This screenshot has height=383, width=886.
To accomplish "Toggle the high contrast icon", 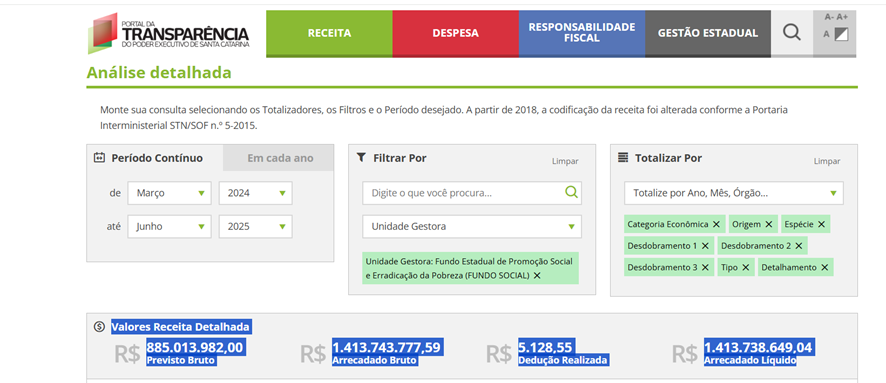I will pos(841,34).
